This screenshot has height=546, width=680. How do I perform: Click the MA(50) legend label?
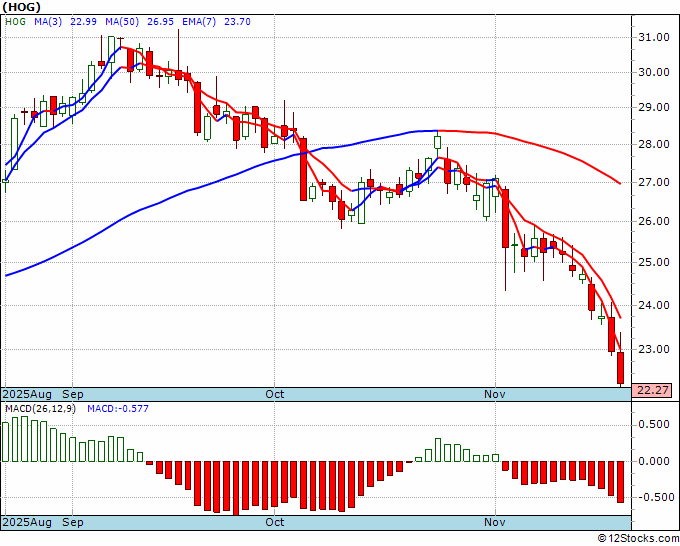click(122, 22)
